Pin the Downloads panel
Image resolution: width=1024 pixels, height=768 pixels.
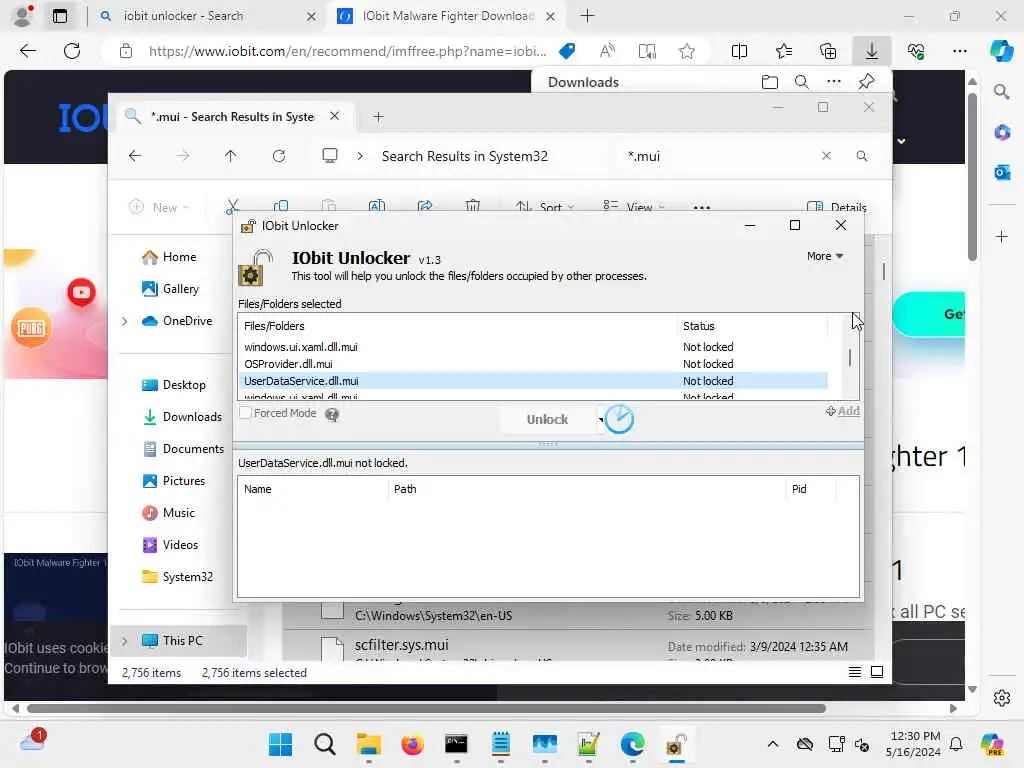[x=867, y=82]
